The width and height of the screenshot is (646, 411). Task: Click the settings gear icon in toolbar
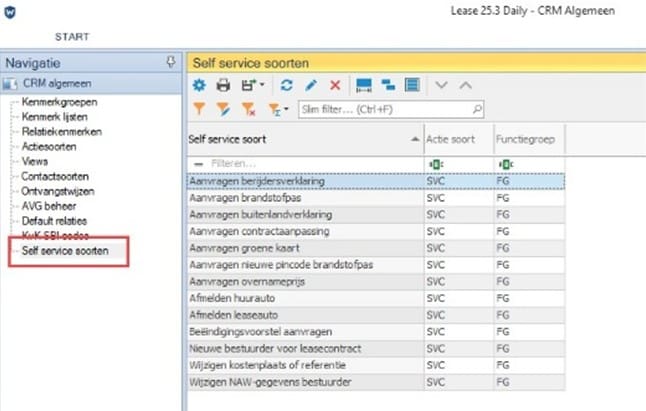click(x=199, y=86)
